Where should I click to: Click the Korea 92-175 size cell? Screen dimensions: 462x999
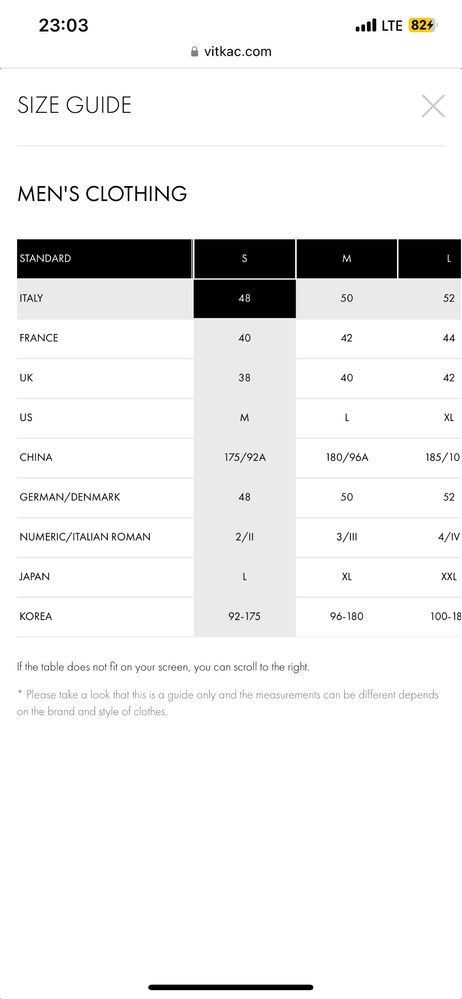pyautogui.click(x=245, y=617)
